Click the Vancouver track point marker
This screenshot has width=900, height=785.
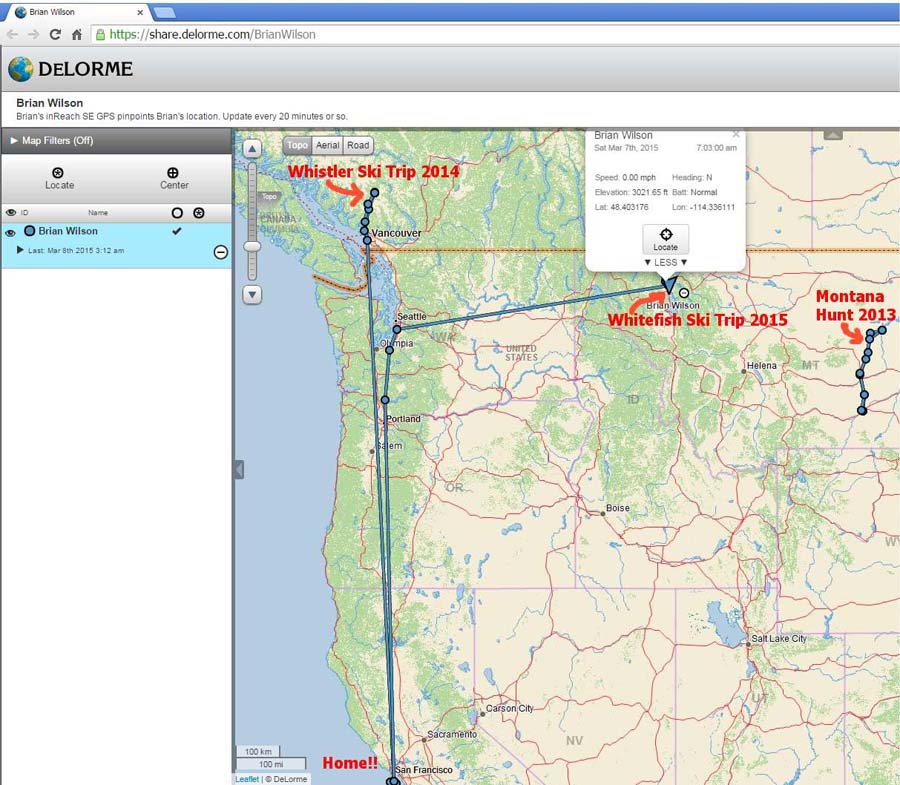pyautogui.click(x=367, y=240)
